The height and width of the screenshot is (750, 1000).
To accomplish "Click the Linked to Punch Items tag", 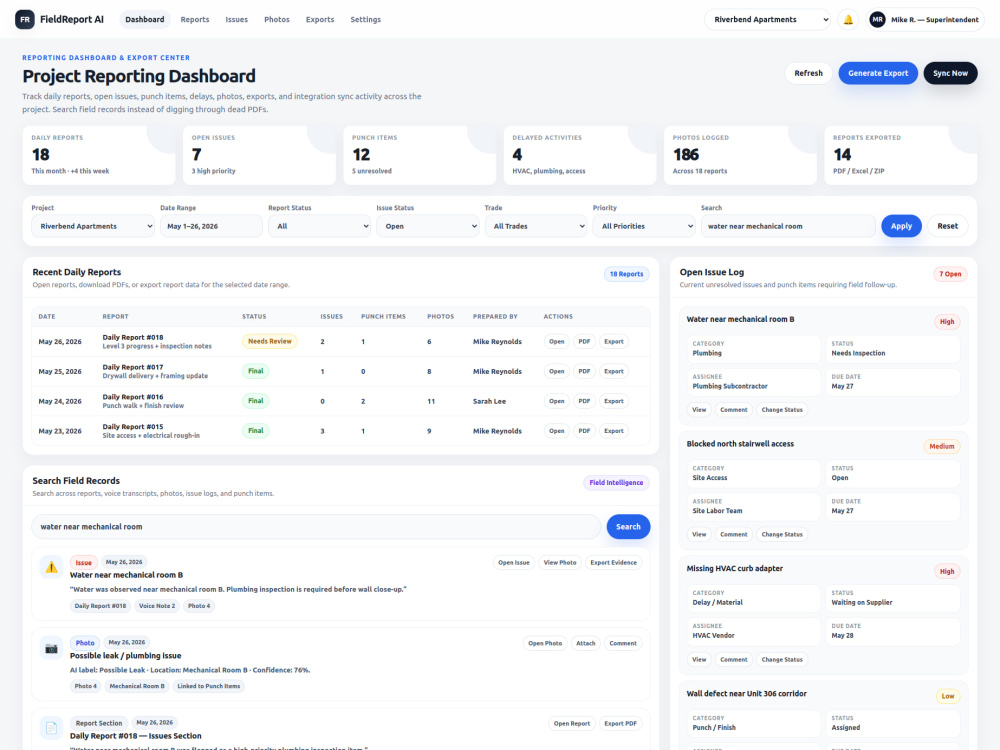I will tap(209, 687).
